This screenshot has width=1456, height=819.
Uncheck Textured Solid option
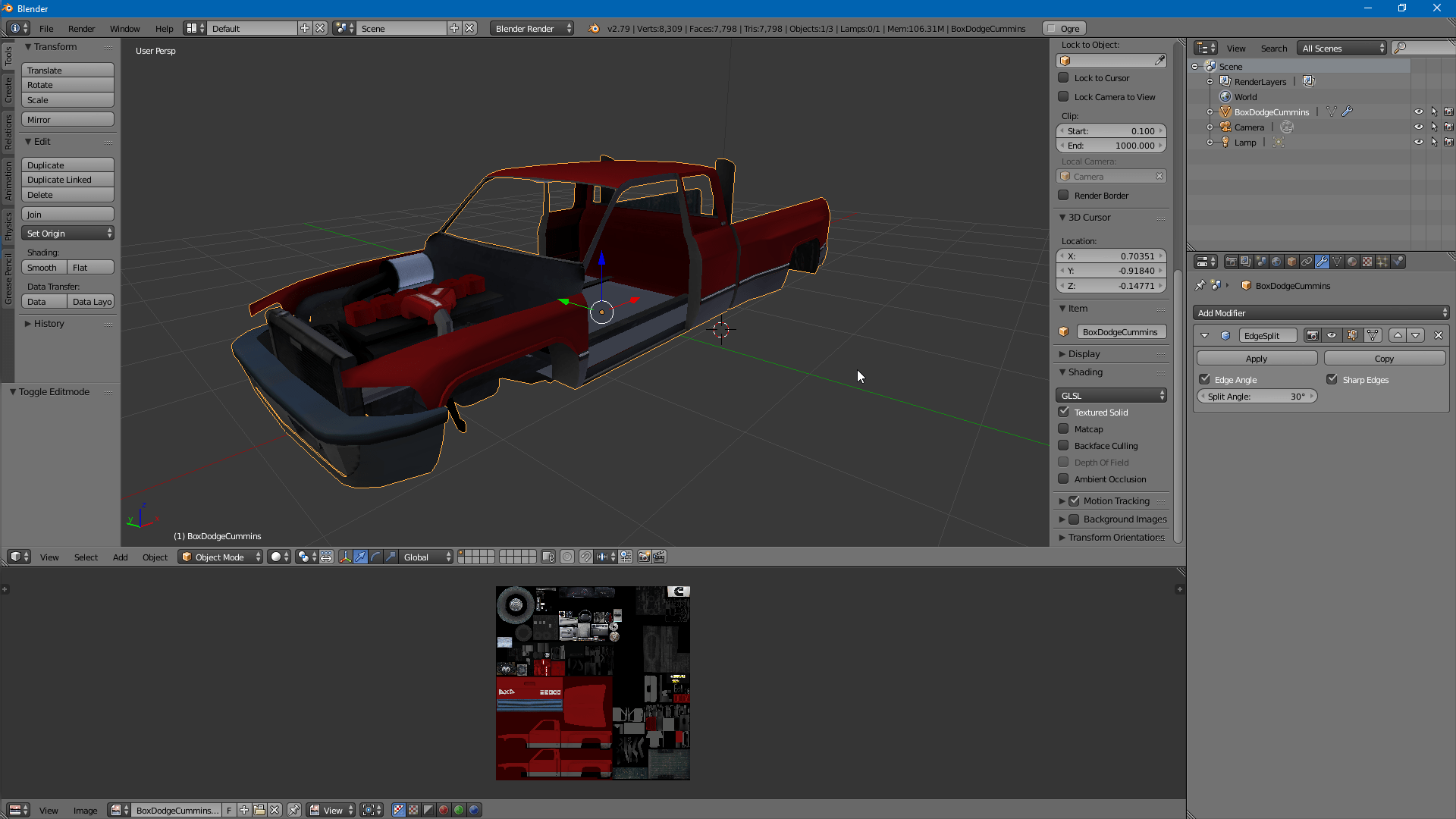[x=1063, y=412]
